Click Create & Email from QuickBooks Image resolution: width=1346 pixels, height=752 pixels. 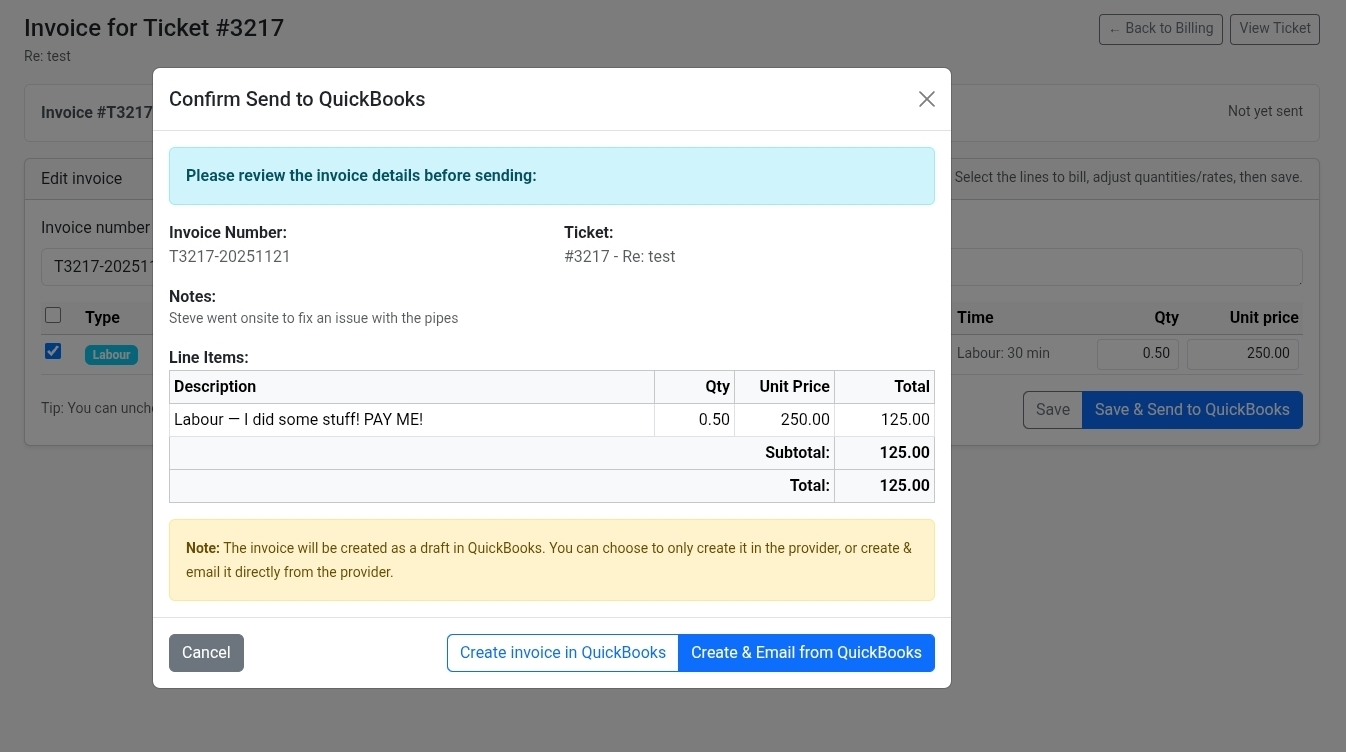(806, 652)
